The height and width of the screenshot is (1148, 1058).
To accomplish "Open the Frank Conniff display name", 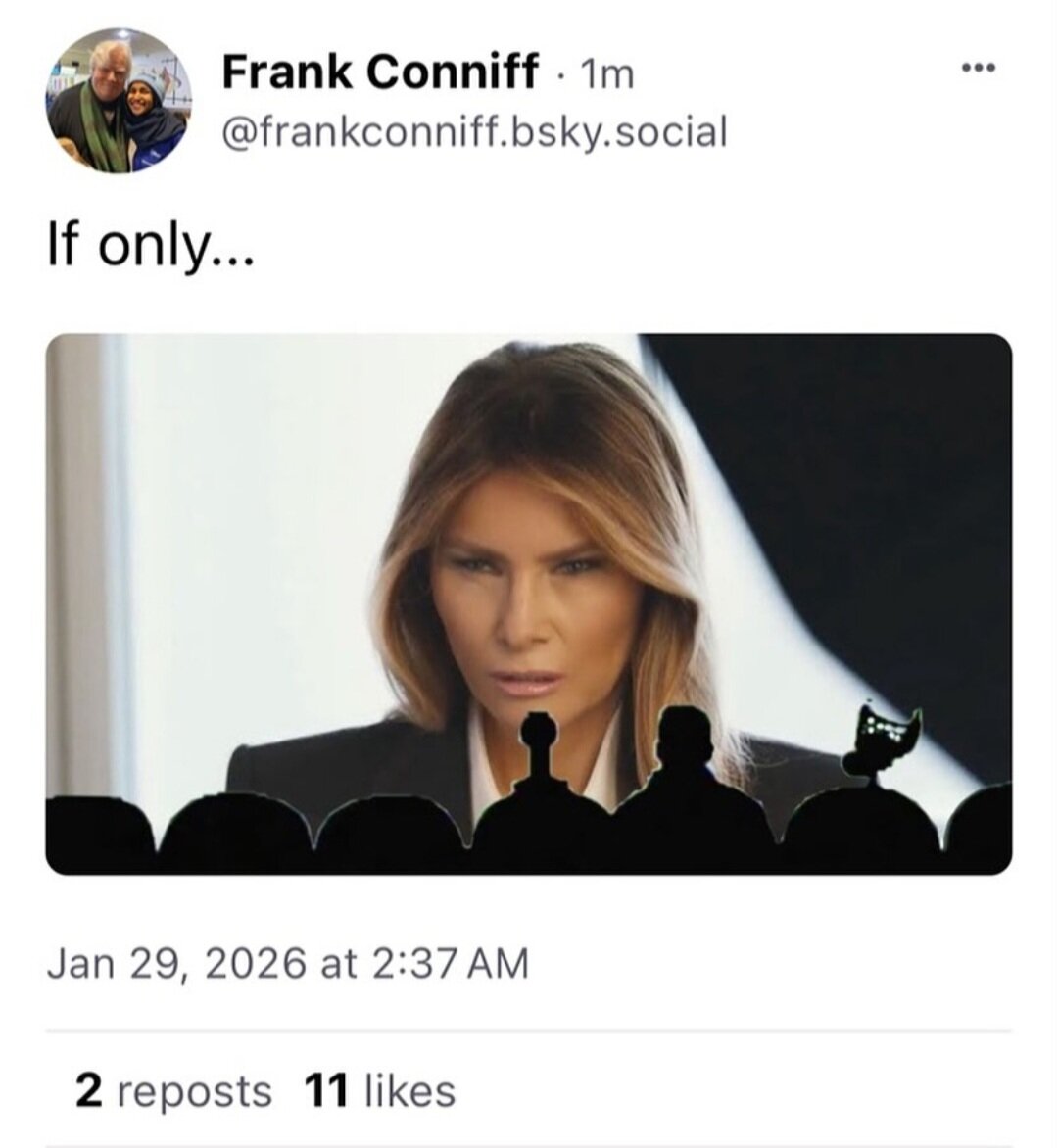I will (x=380, y=72).
